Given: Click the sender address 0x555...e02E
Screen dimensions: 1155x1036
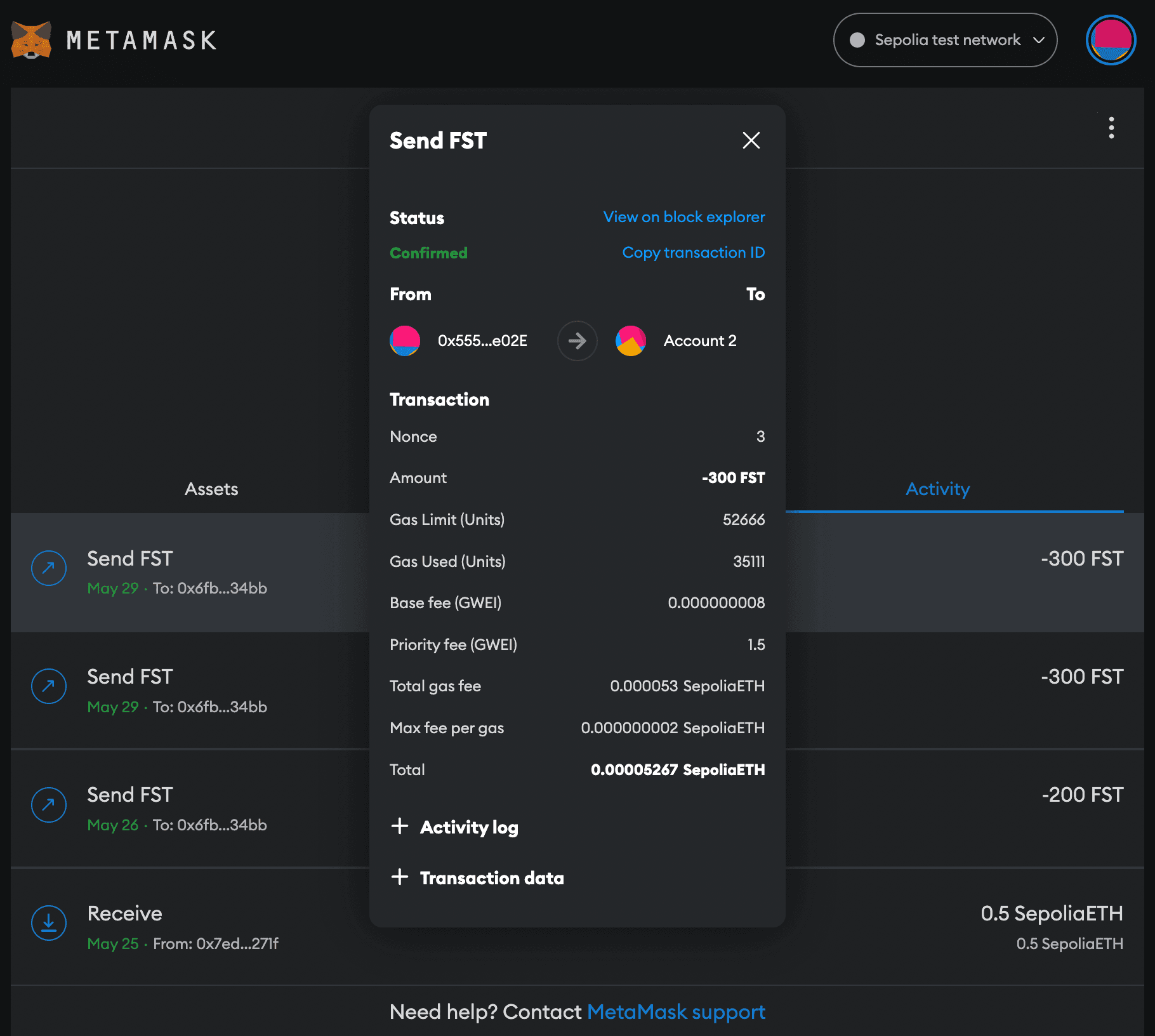Looking at the screenshot, I should pyautogui.click(x=482, y=341).
